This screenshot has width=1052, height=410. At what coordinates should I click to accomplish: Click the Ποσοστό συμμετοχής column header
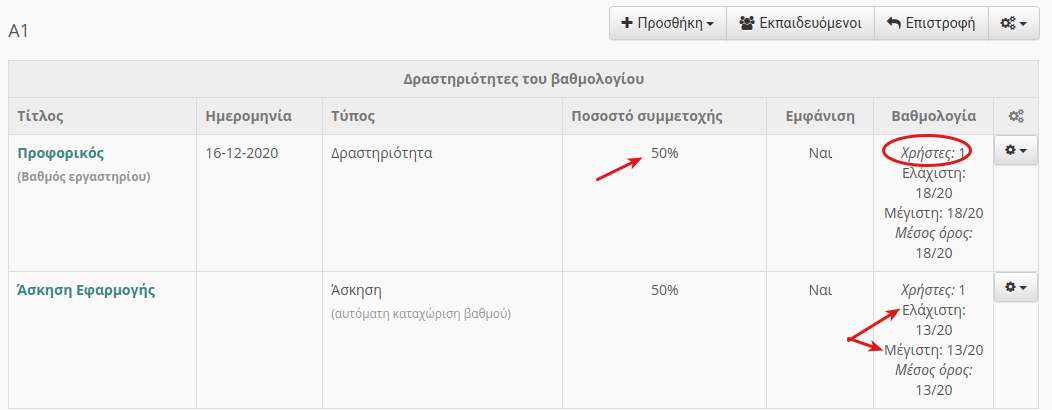647,116
